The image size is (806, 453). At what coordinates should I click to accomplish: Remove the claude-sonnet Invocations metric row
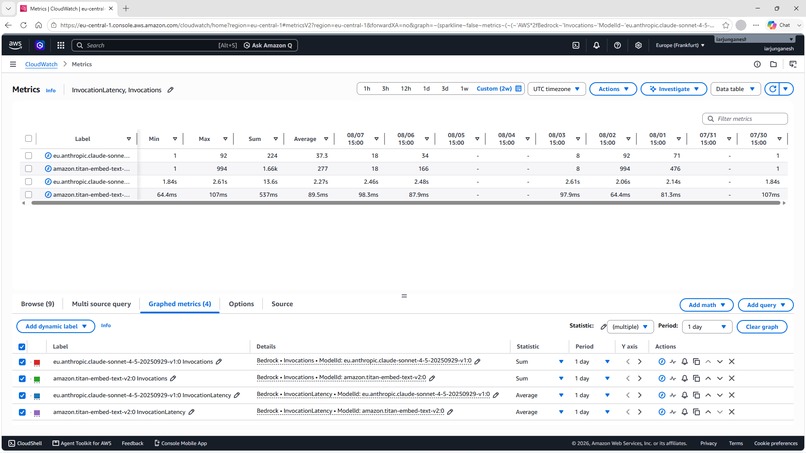(731, 361)
